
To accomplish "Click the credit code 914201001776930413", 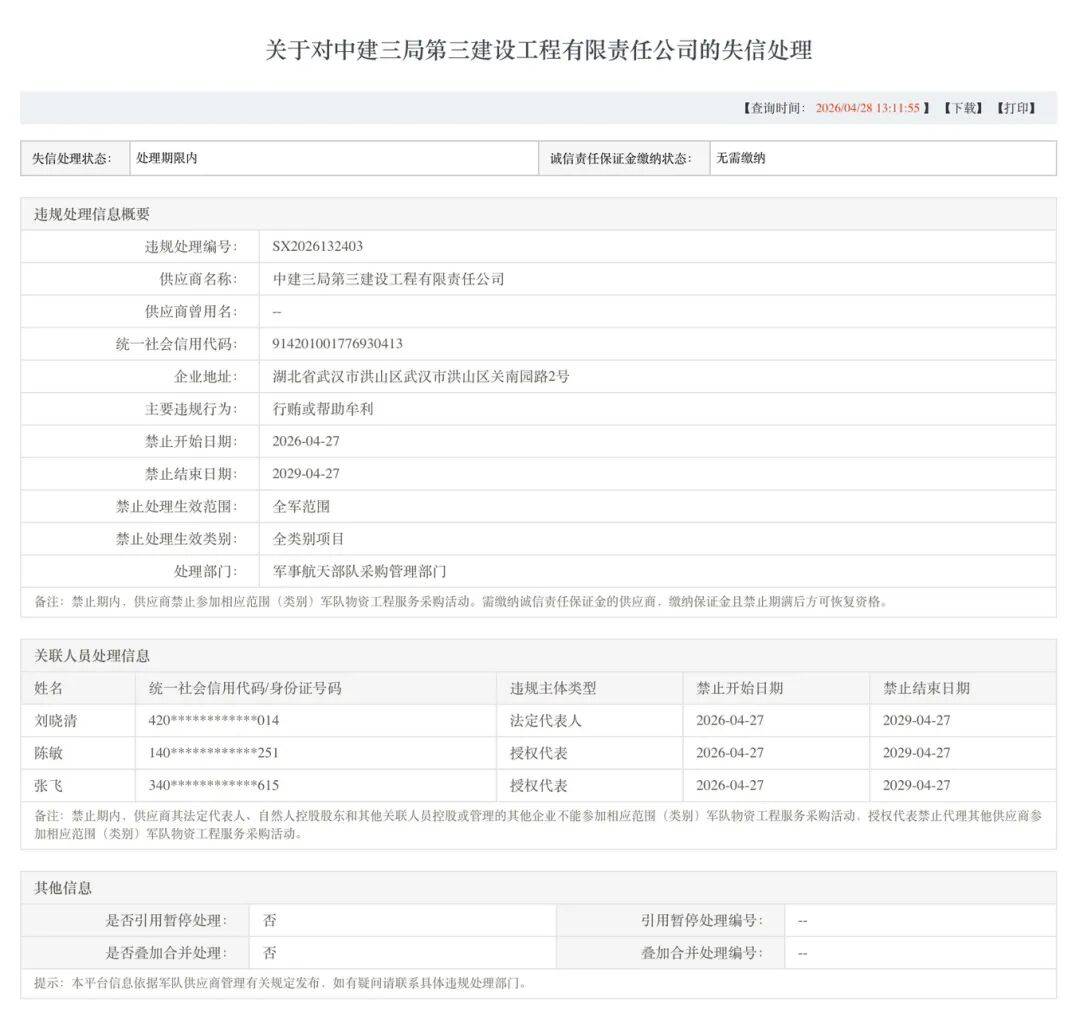I will (x=337, y=344).
